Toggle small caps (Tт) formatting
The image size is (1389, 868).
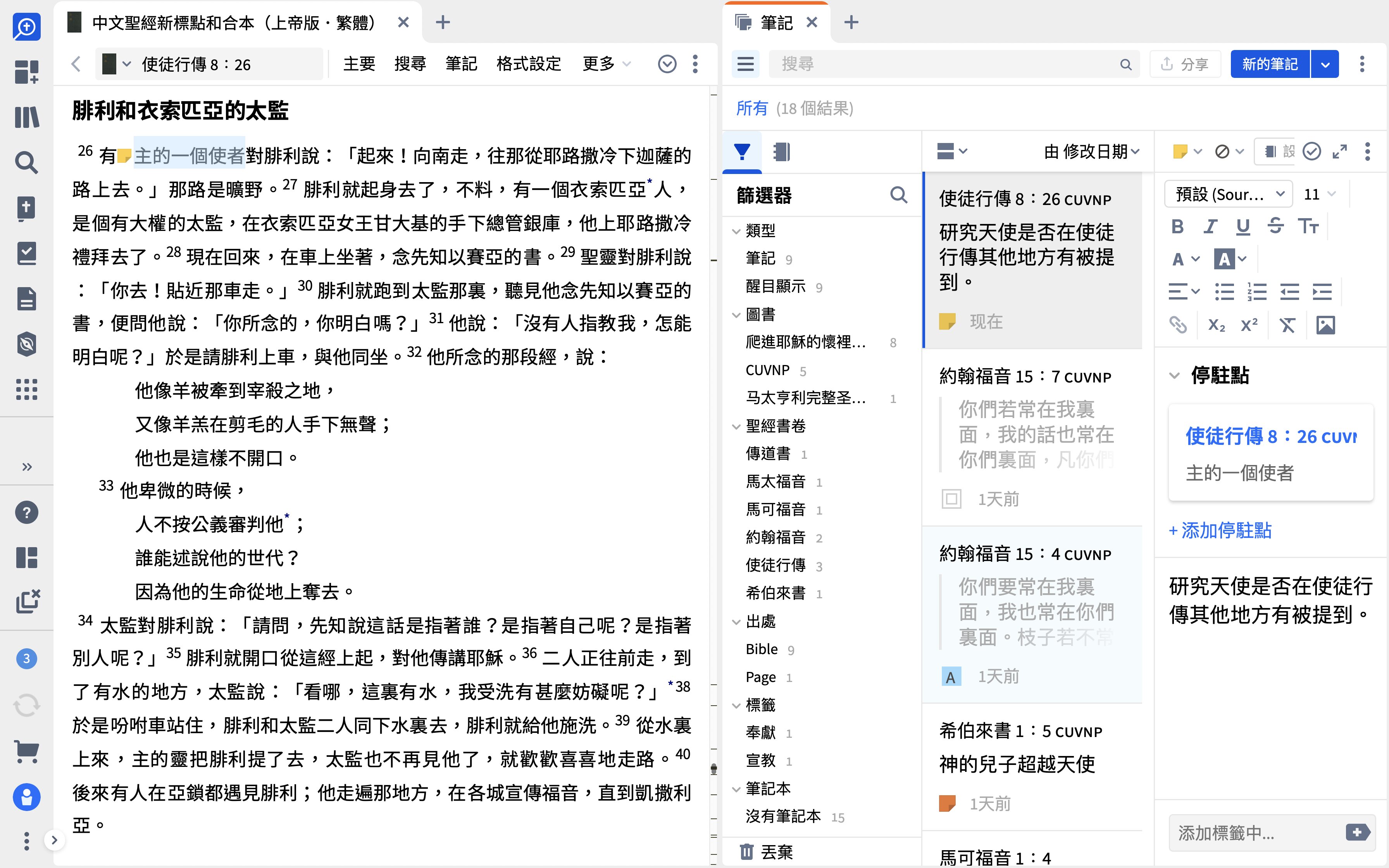(x=1308, y=226)
